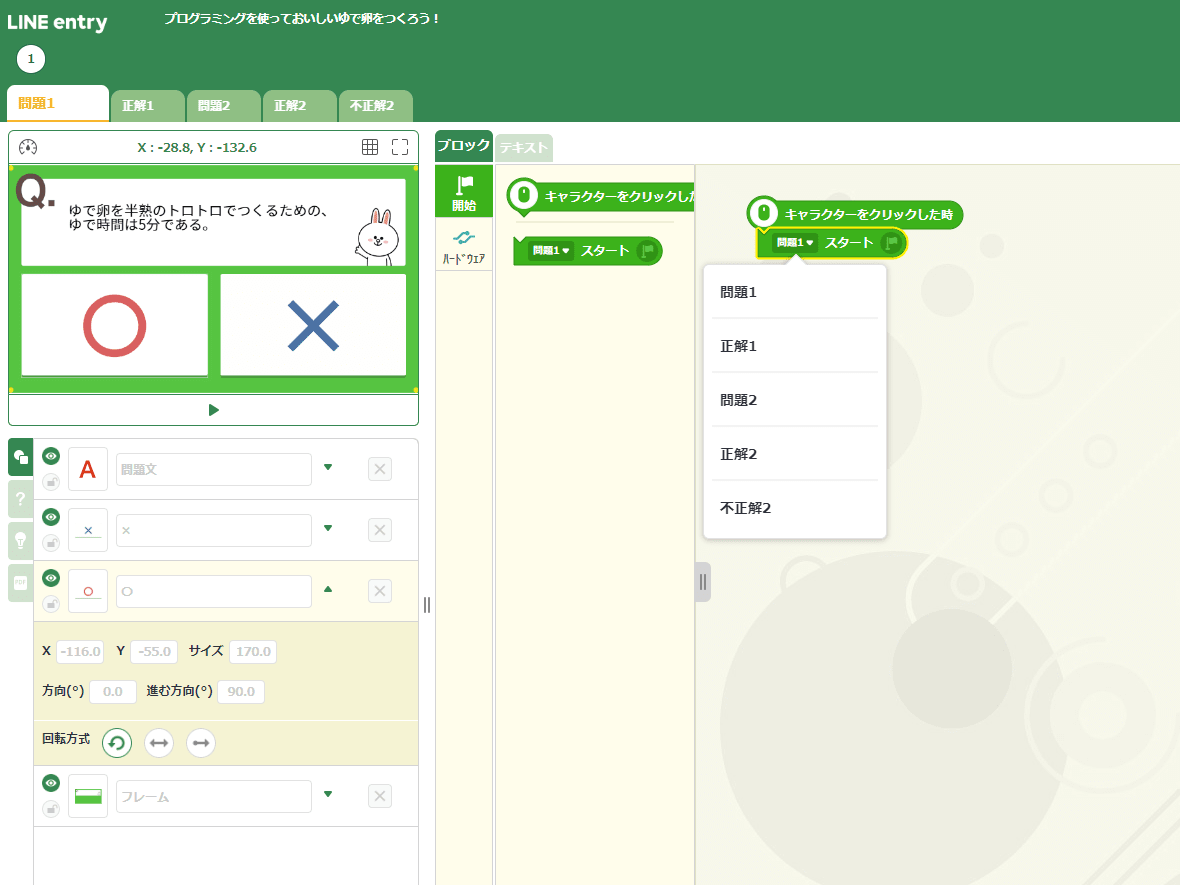
Task: Toggle the lock on ○ object
Action: [51, 604]
